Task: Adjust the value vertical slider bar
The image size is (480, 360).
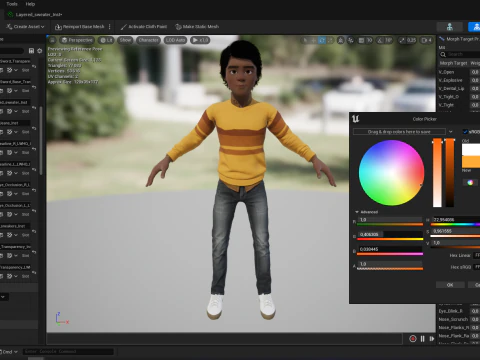Action: click(450, 173)
